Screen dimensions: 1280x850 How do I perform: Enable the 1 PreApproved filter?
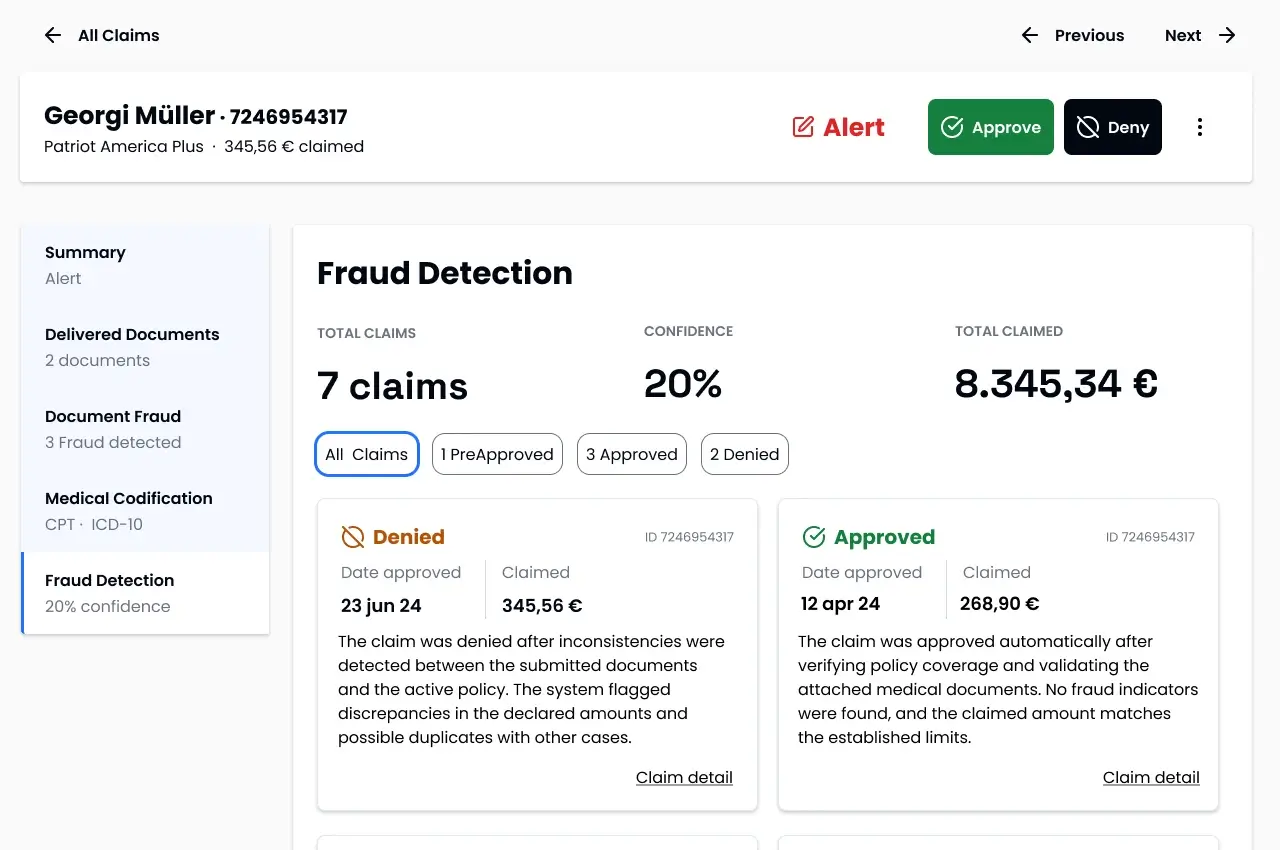pyautogui.click(x=497, y=454)
